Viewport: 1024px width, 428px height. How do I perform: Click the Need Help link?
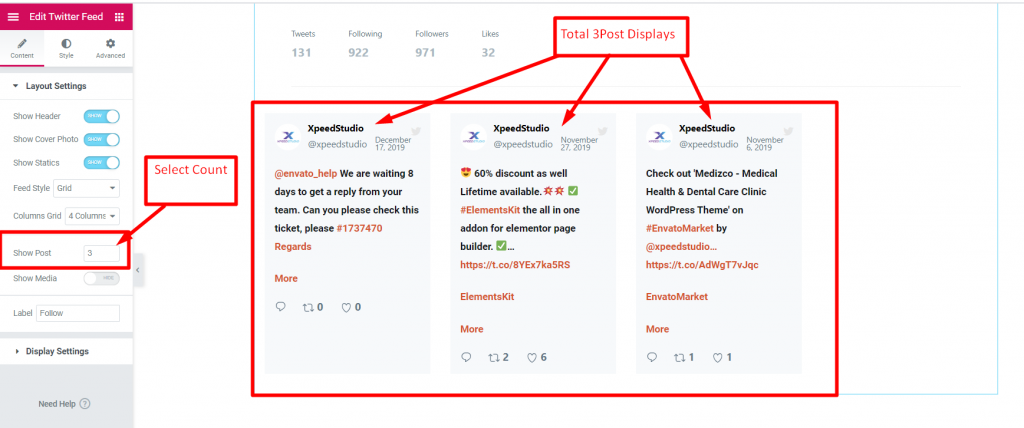[x=57, y=404]
